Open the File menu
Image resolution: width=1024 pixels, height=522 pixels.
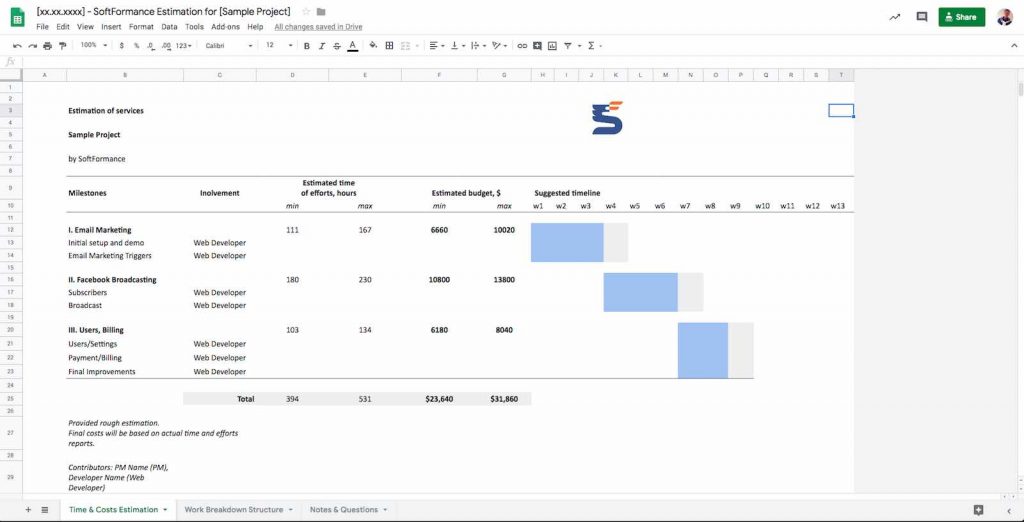click(x=42, y=27)
